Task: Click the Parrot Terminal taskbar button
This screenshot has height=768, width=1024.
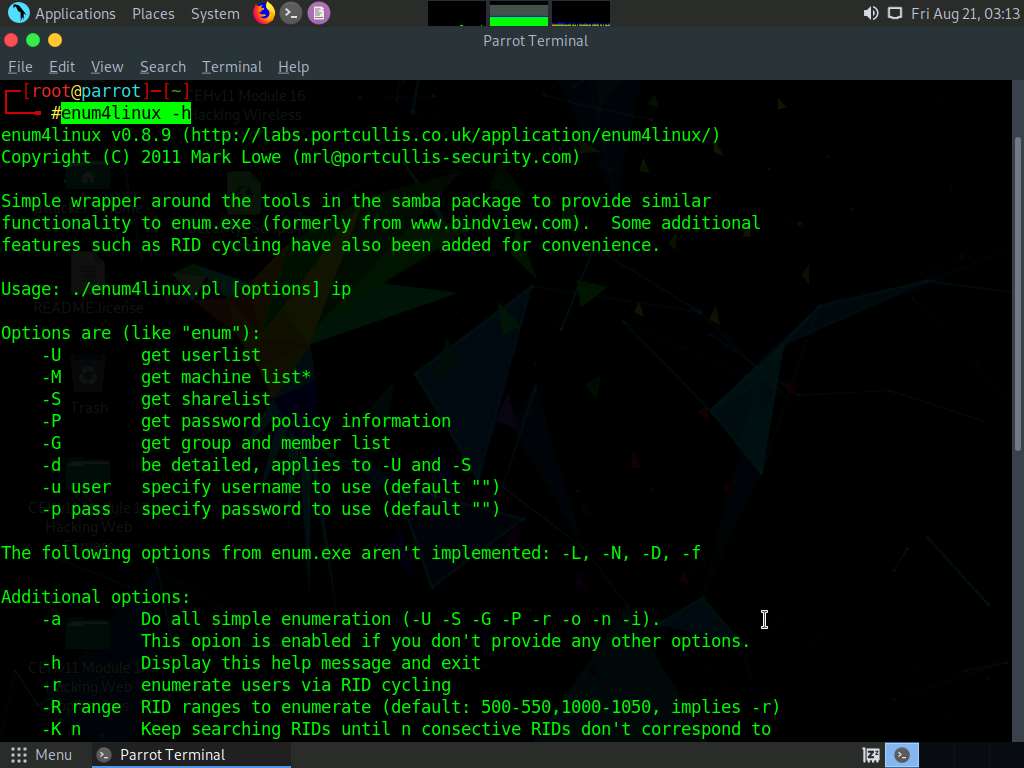Action: tap(190, 755)
